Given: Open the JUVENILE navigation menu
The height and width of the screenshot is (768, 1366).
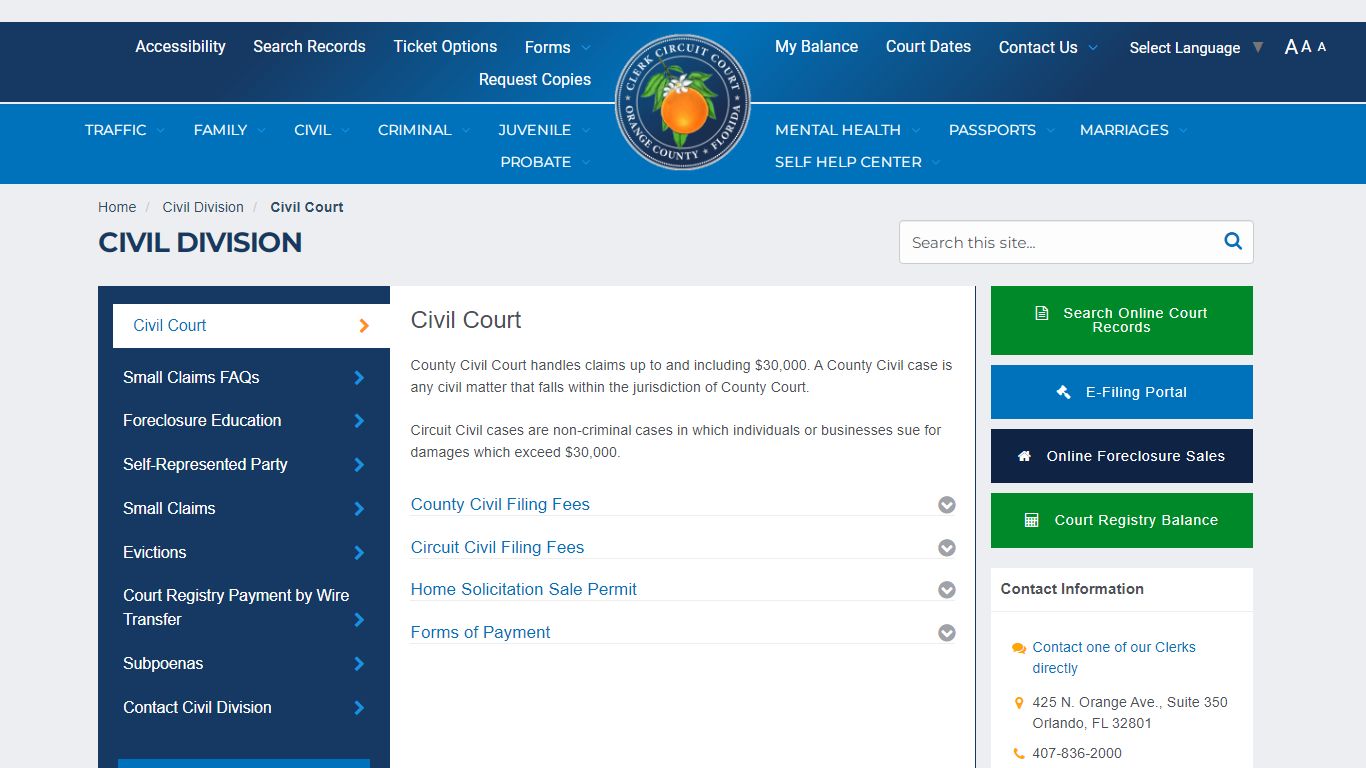Looking at the screenshot, I should point(545,130).
